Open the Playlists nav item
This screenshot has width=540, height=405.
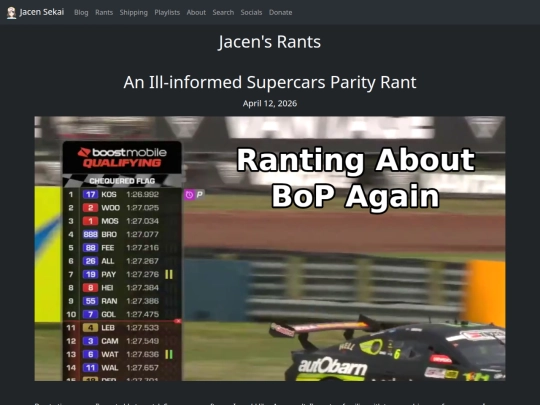click(167, 12)
